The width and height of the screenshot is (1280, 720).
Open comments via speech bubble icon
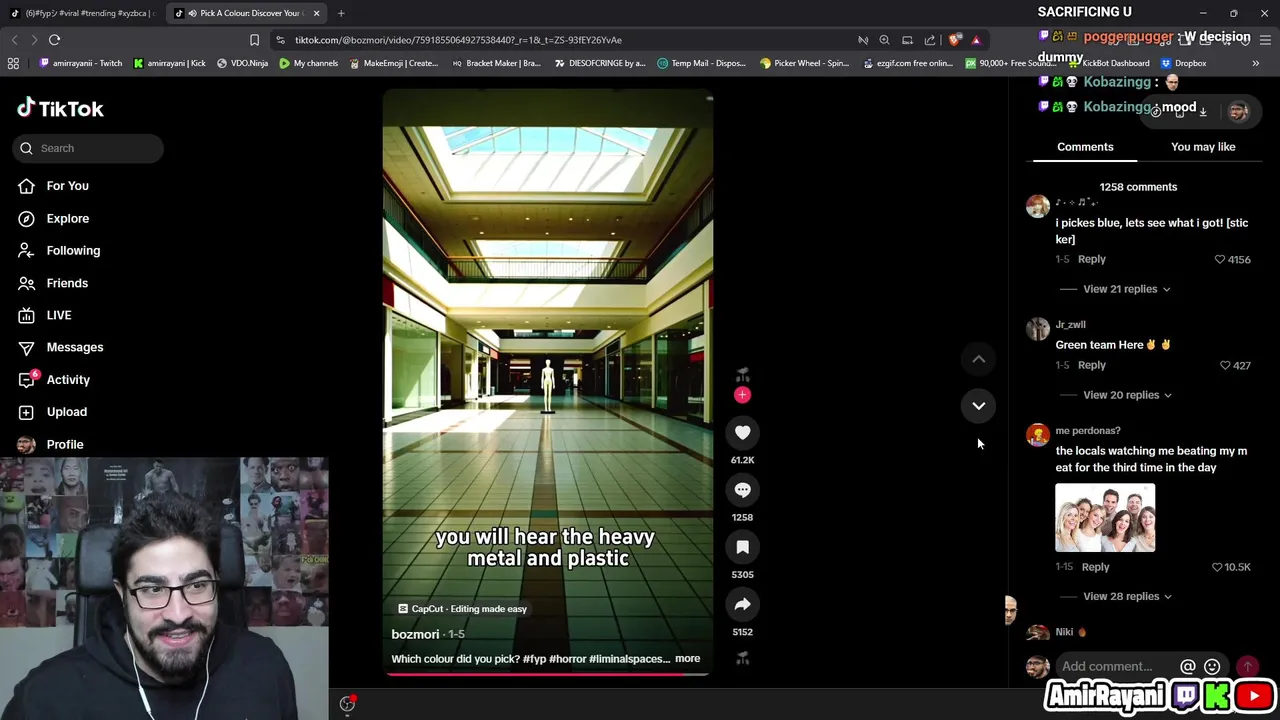click(742, 490)
